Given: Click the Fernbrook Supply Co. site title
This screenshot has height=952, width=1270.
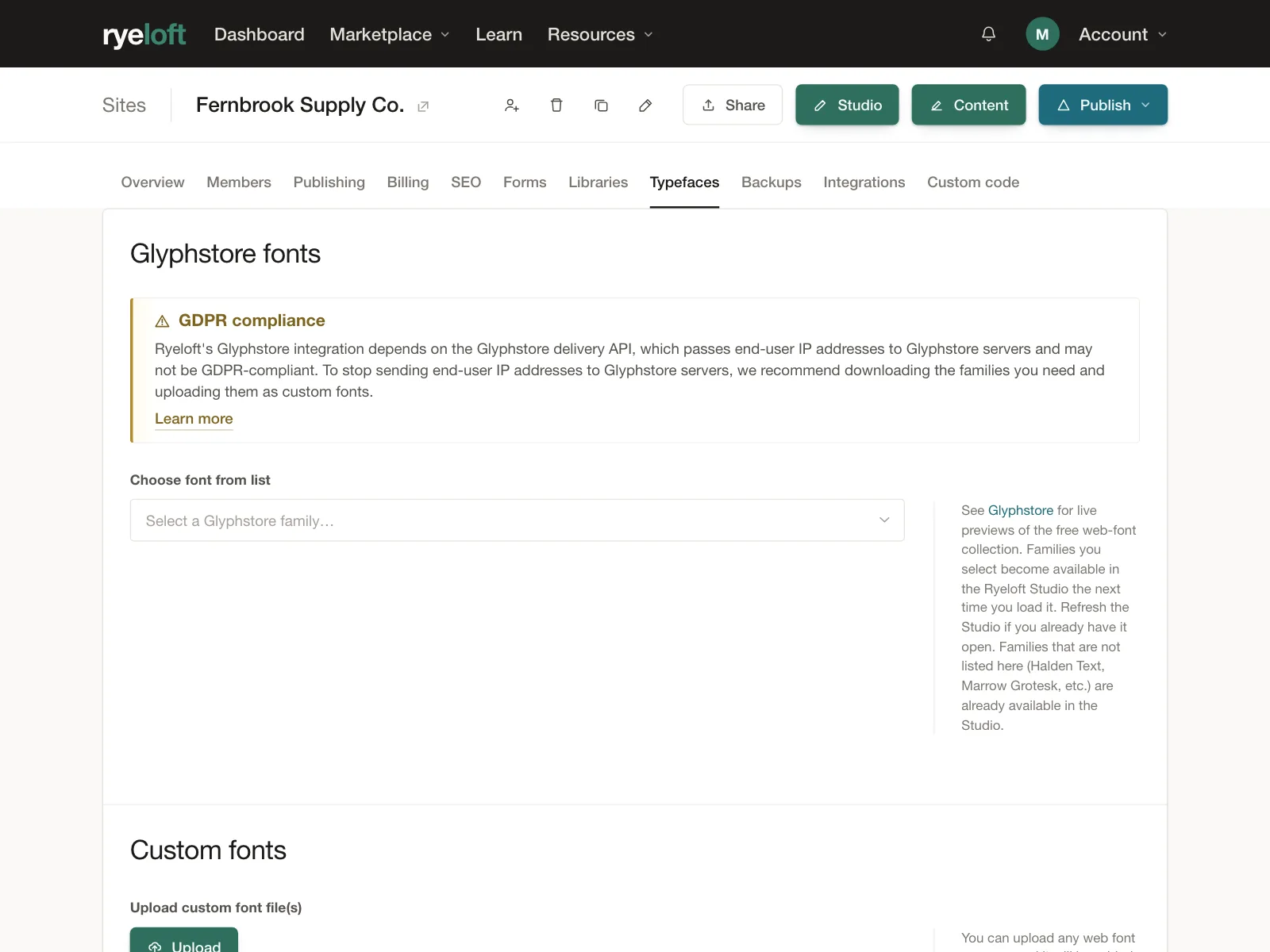Looking at the screenshot, I should coord(300,106).
